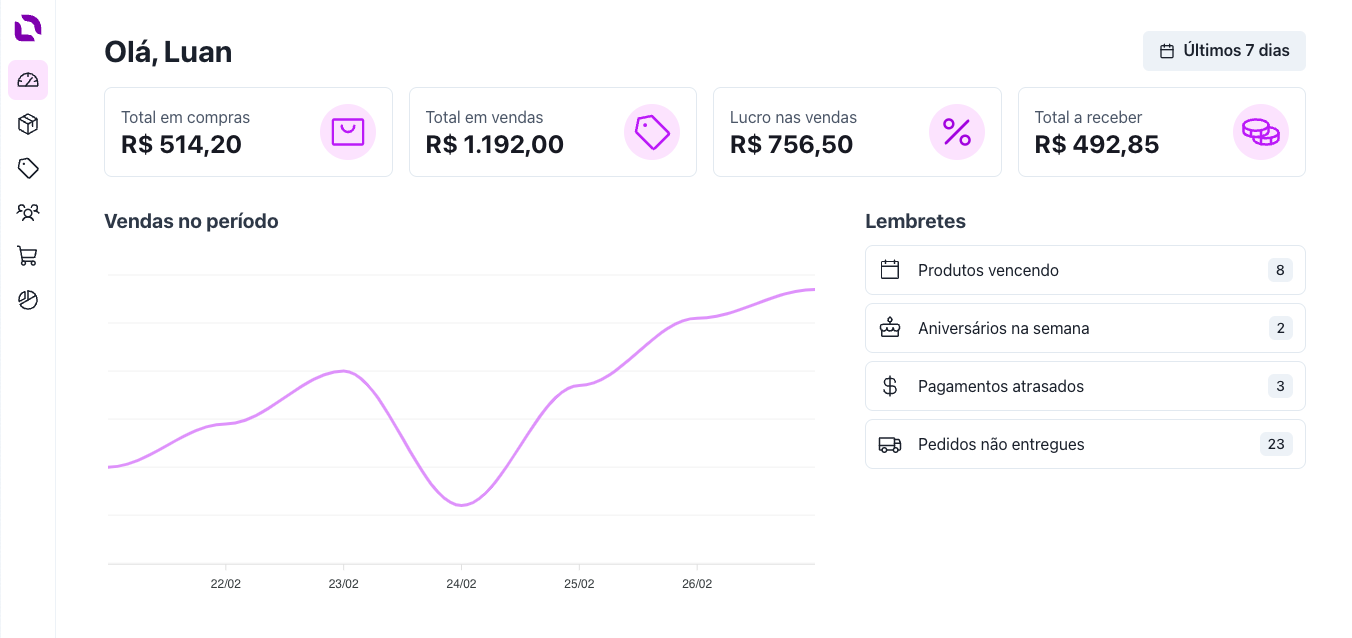This screenshot has width=1352, height=638.
Task: View reports via the pie chart sidebar icon
Action: pyautogui.click(x=27, y=300)
